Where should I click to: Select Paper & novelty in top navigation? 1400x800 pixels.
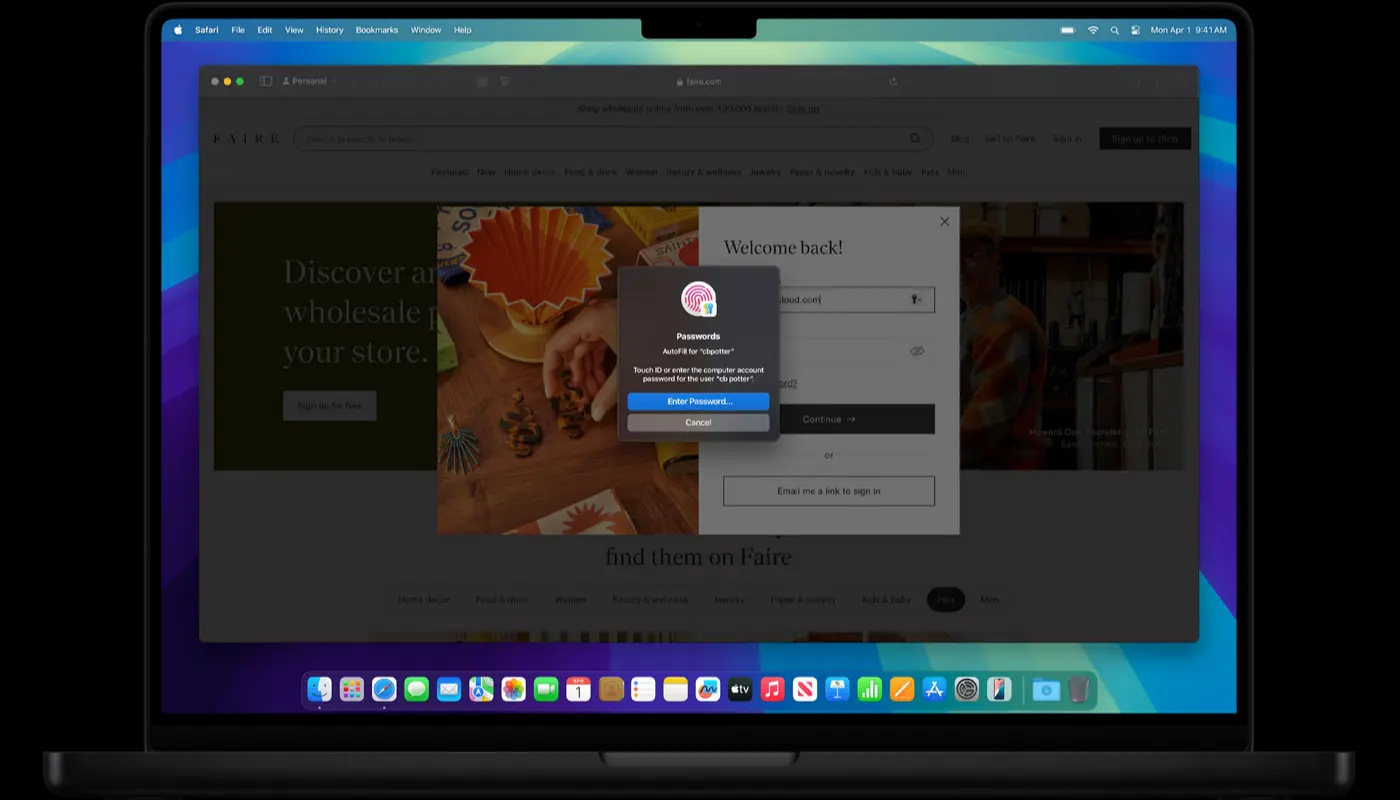pos(822,172)
